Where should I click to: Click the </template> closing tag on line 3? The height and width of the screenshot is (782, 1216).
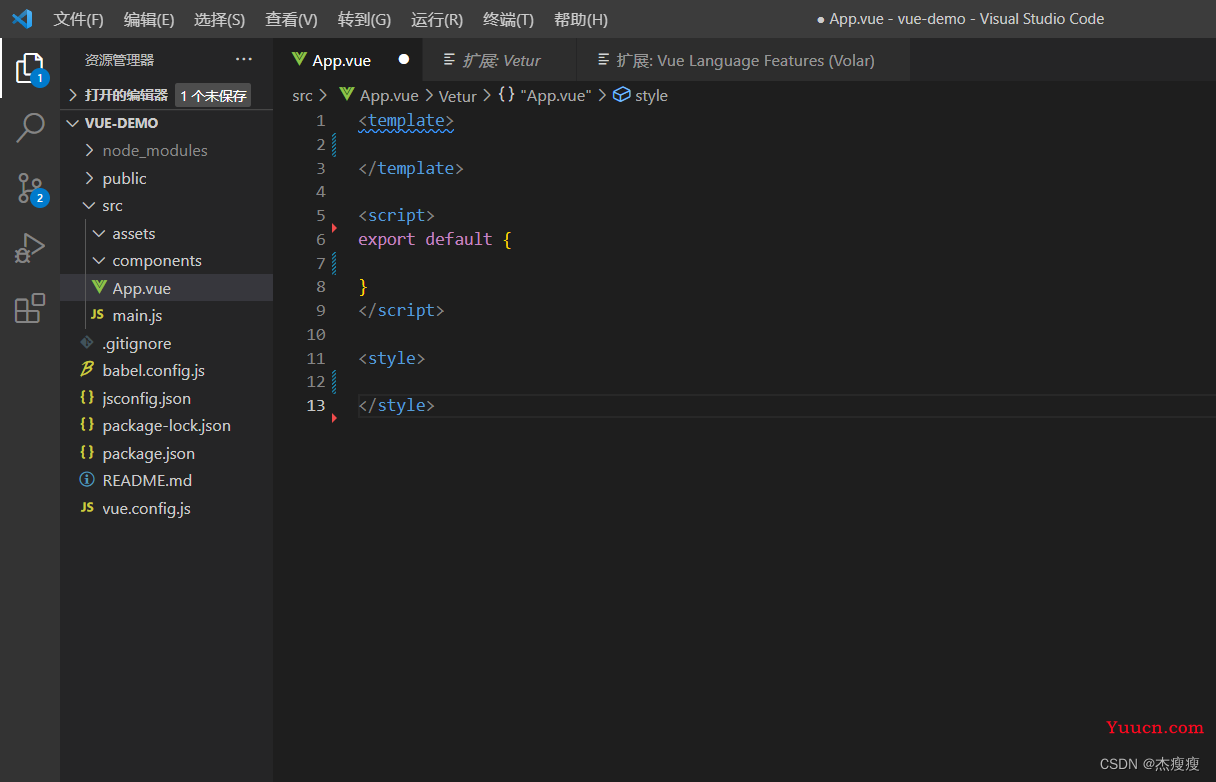(x=411, y=168)
